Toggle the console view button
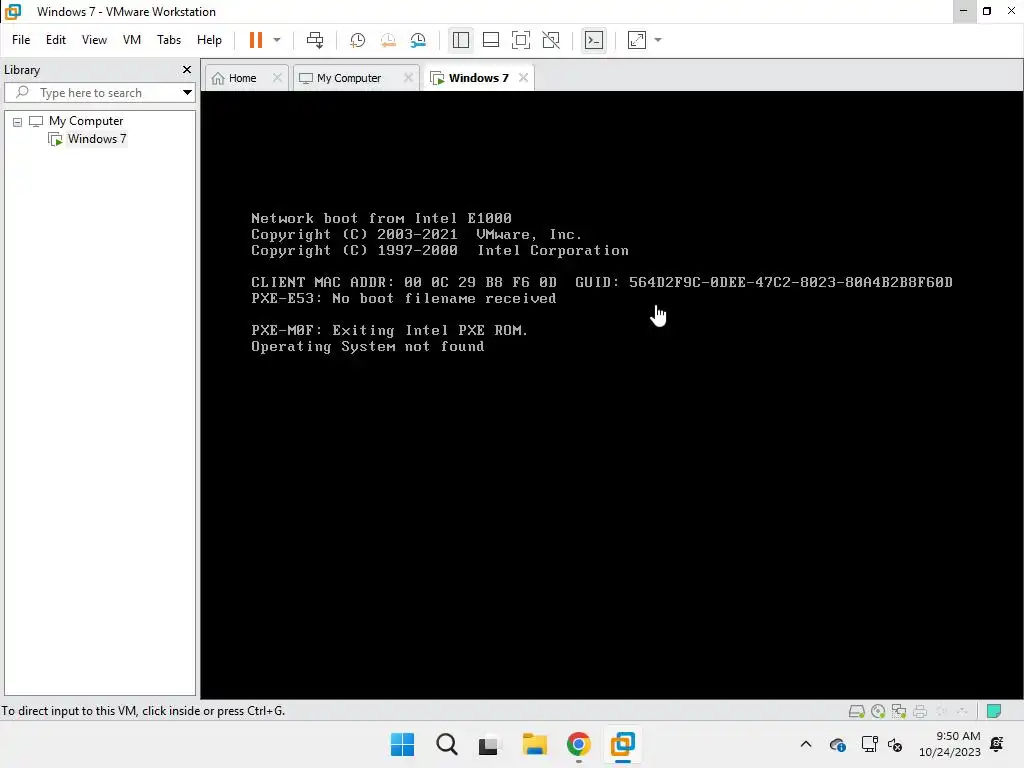Viewport: 1024px width, 768px height. pos(594,40)
